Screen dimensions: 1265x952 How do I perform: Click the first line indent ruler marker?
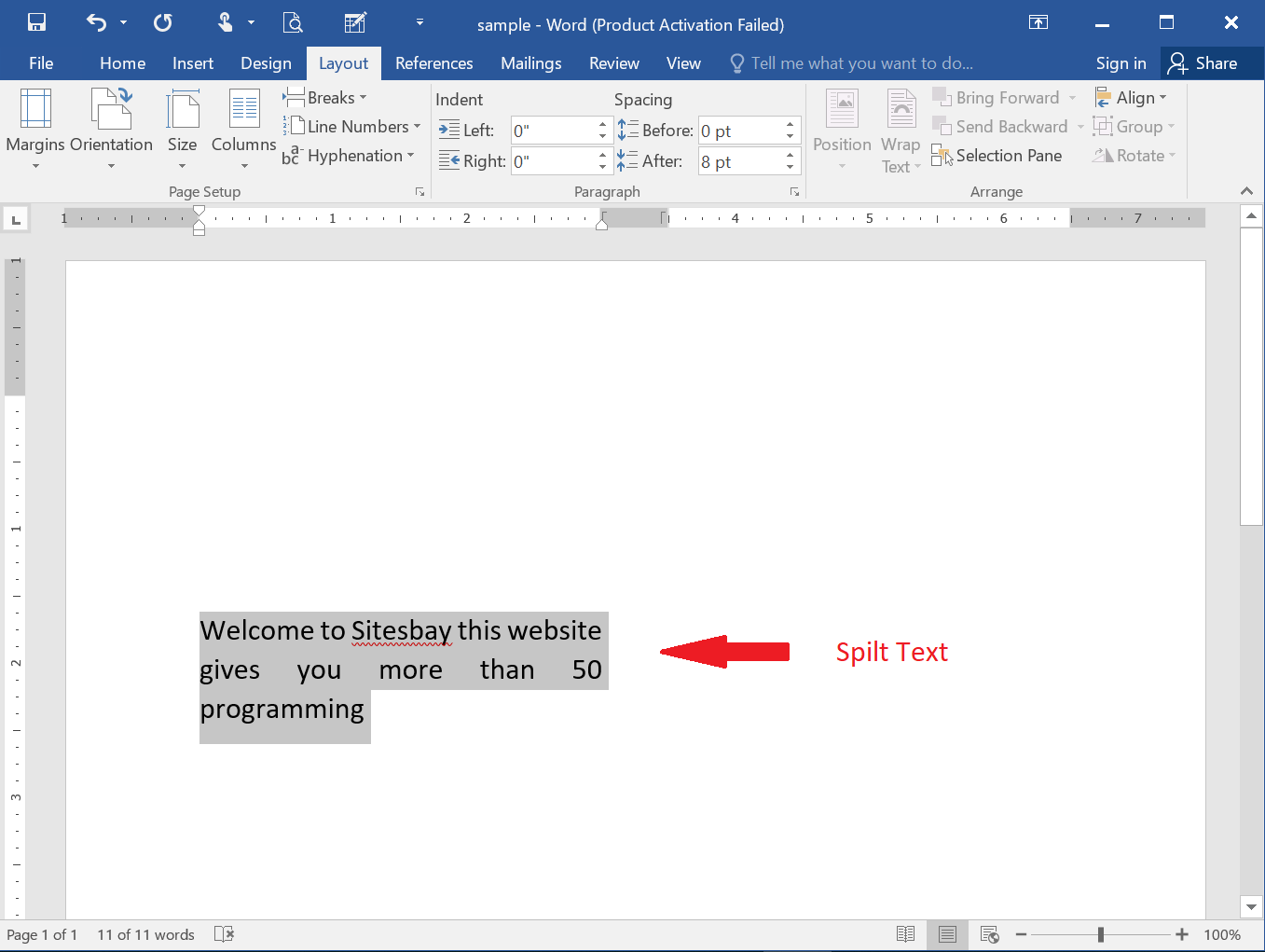[x=199, y=212]
